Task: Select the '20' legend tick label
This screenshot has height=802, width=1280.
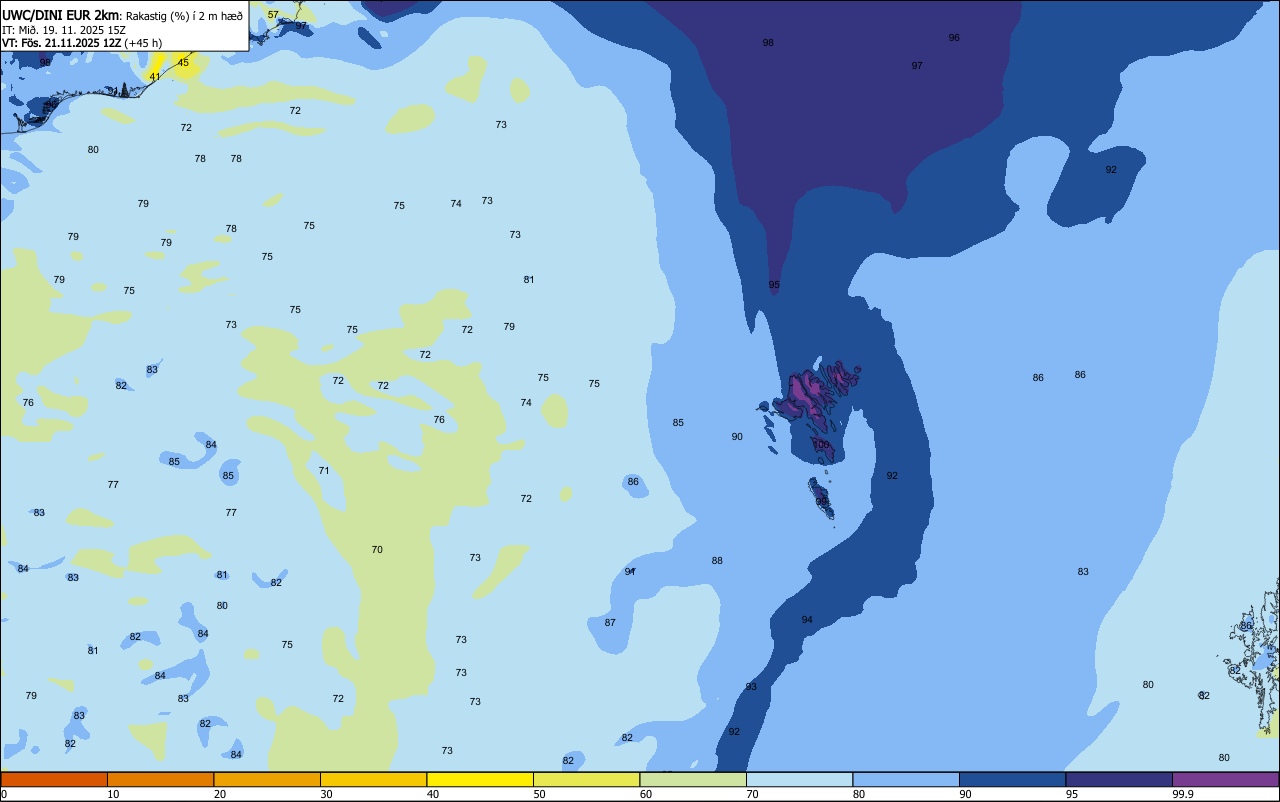Action: pos(220,794)
